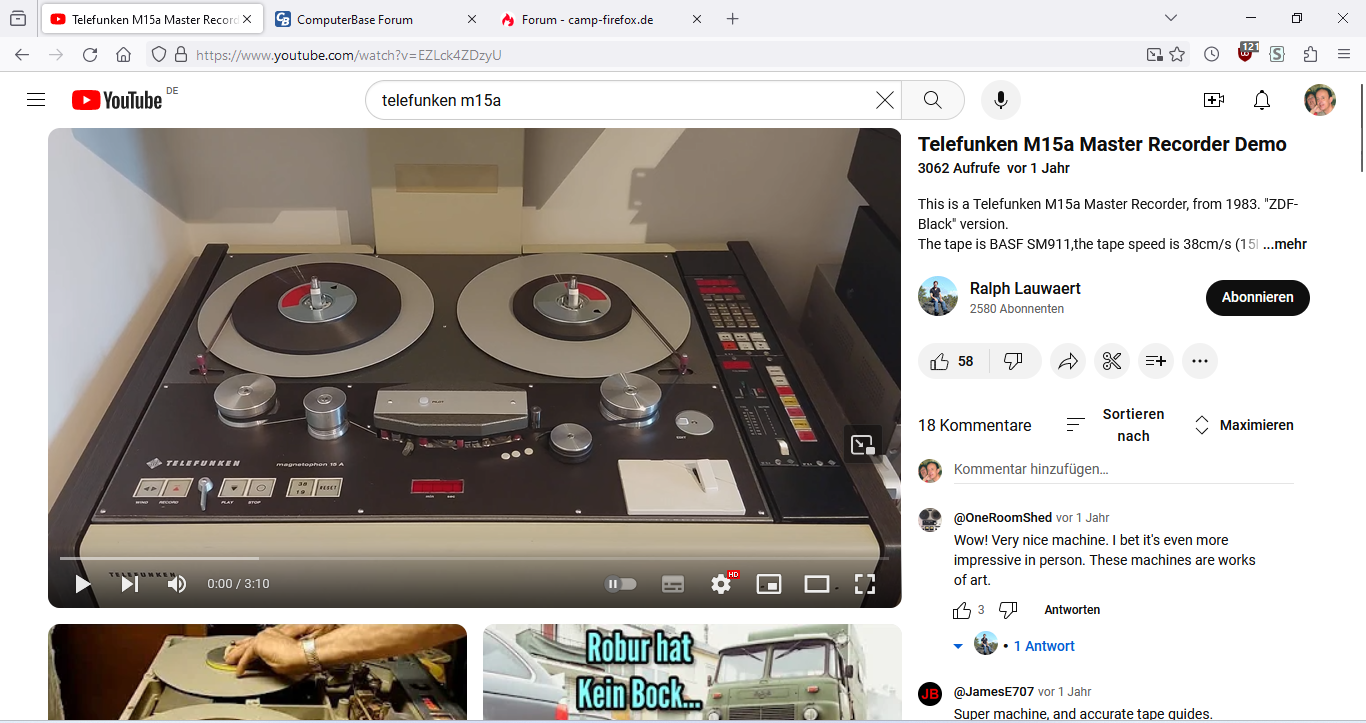Click the Kommentar hinzufügen comment field

(1120, 469)
